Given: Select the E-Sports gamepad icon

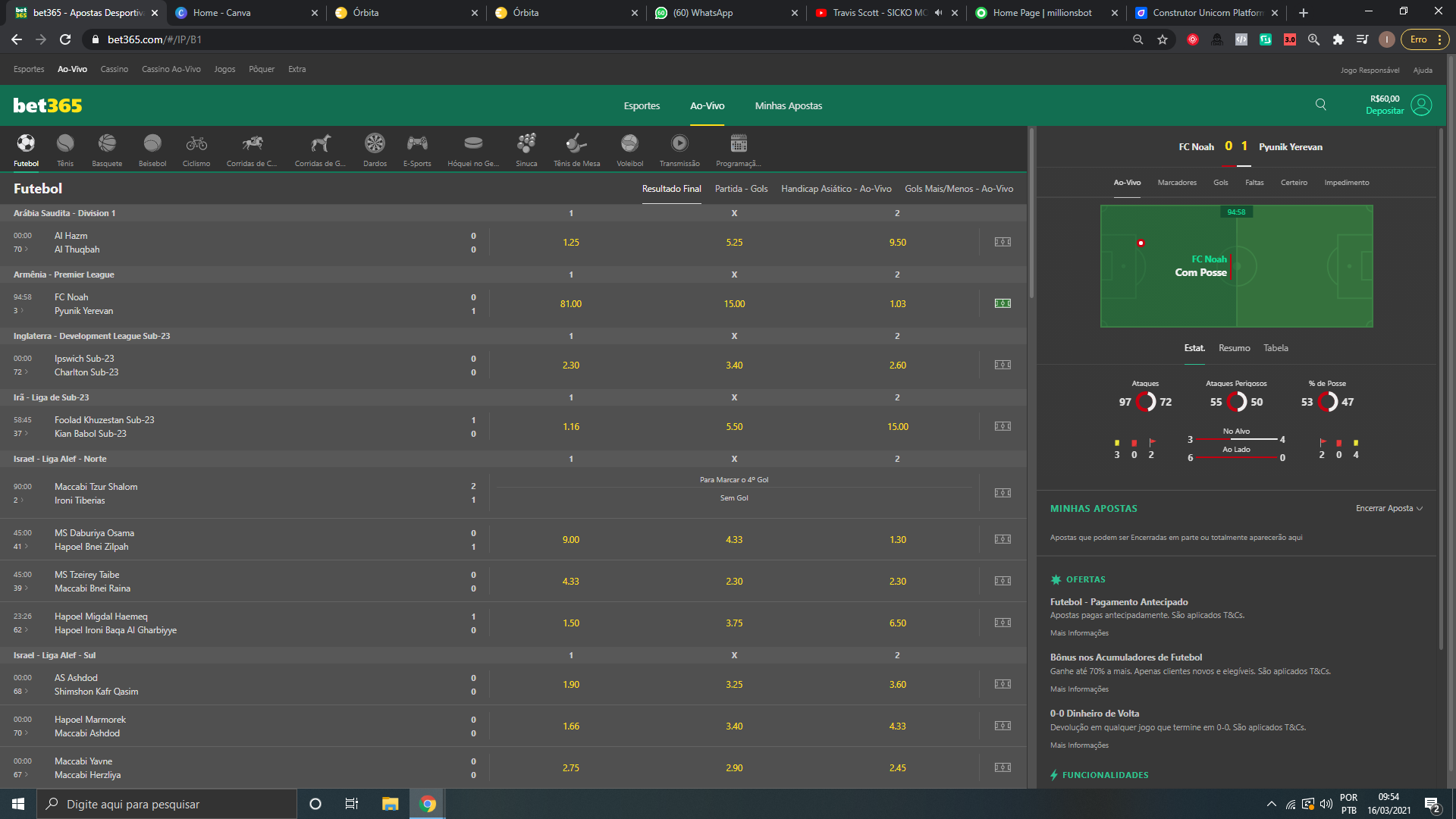Looking at the screenshot, I should click(x=417, y=143).
